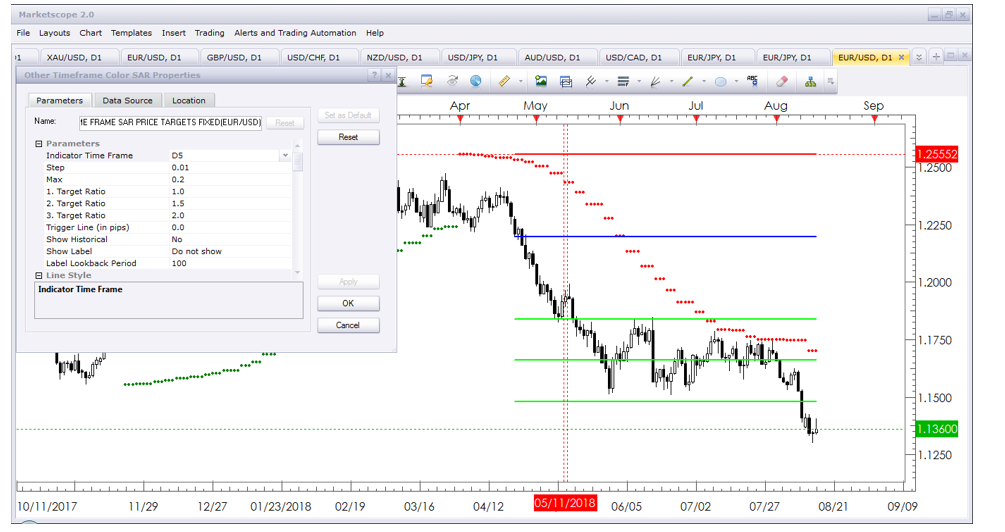Switch to NZD/USD, D1 chart tab
The height and width of the screenshot is (532, 1005).
394,57
